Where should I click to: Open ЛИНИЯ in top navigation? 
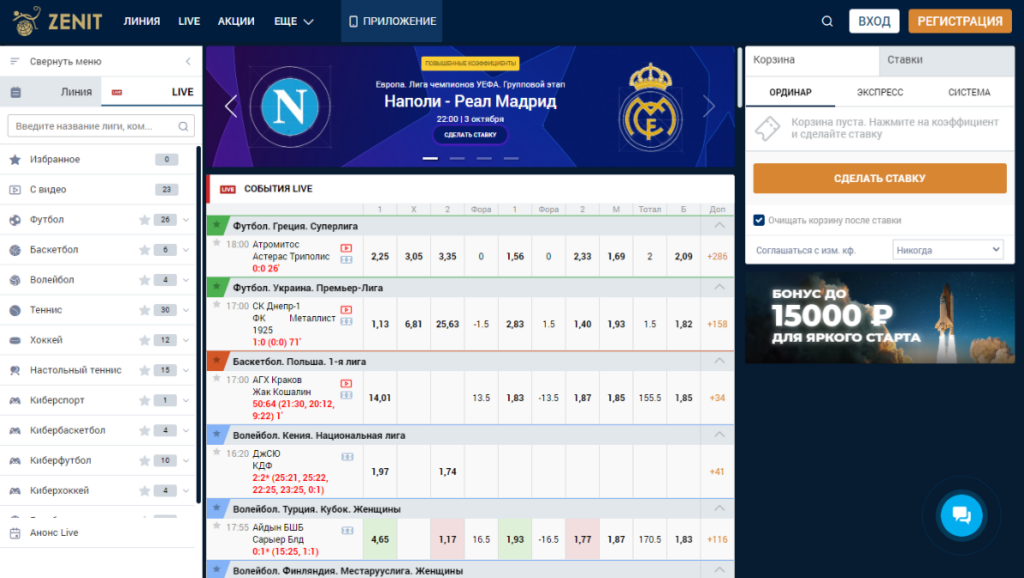[142, 22]
